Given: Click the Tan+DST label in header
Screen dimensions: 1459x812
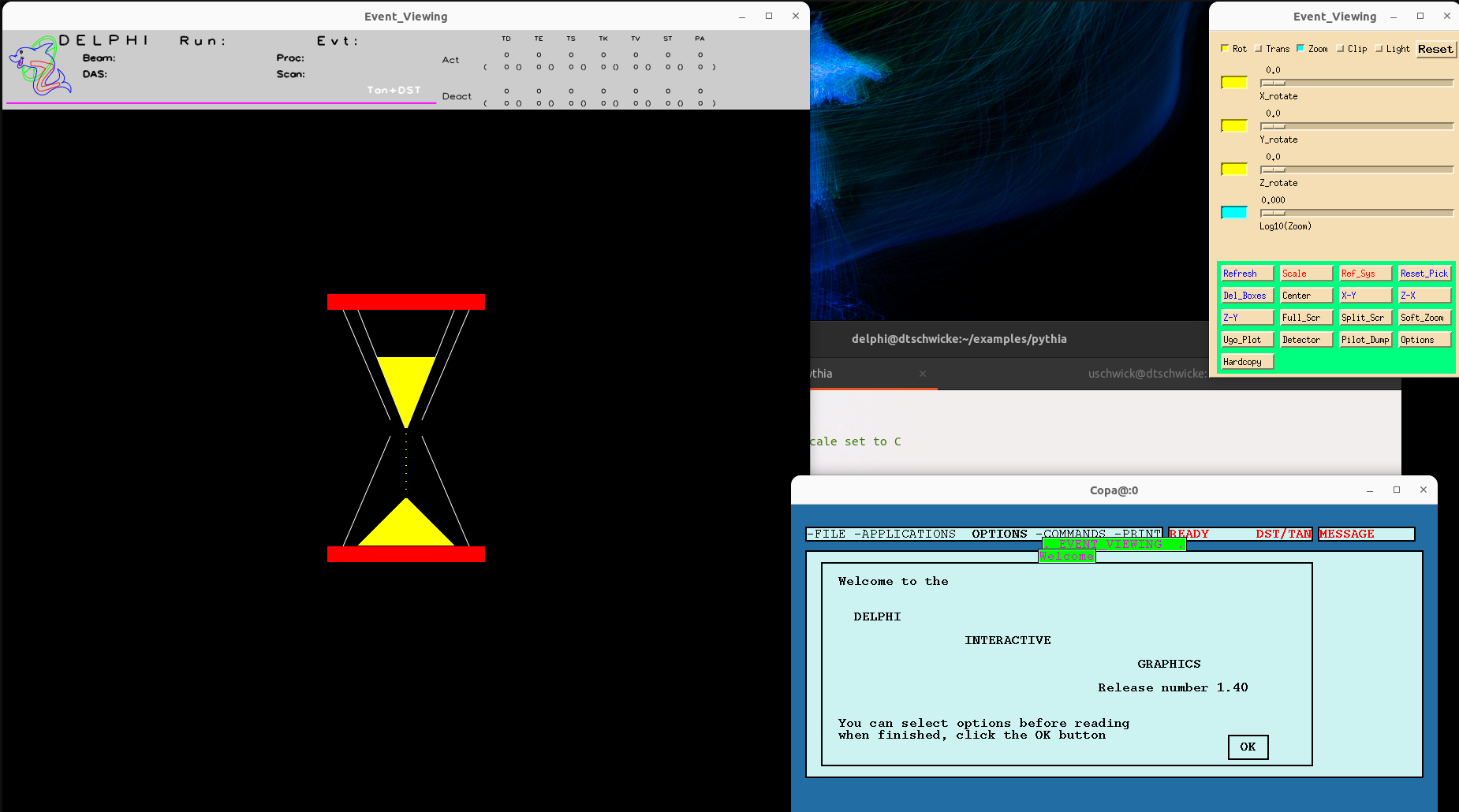Looking at the screenshot, I should coord(394,90).
